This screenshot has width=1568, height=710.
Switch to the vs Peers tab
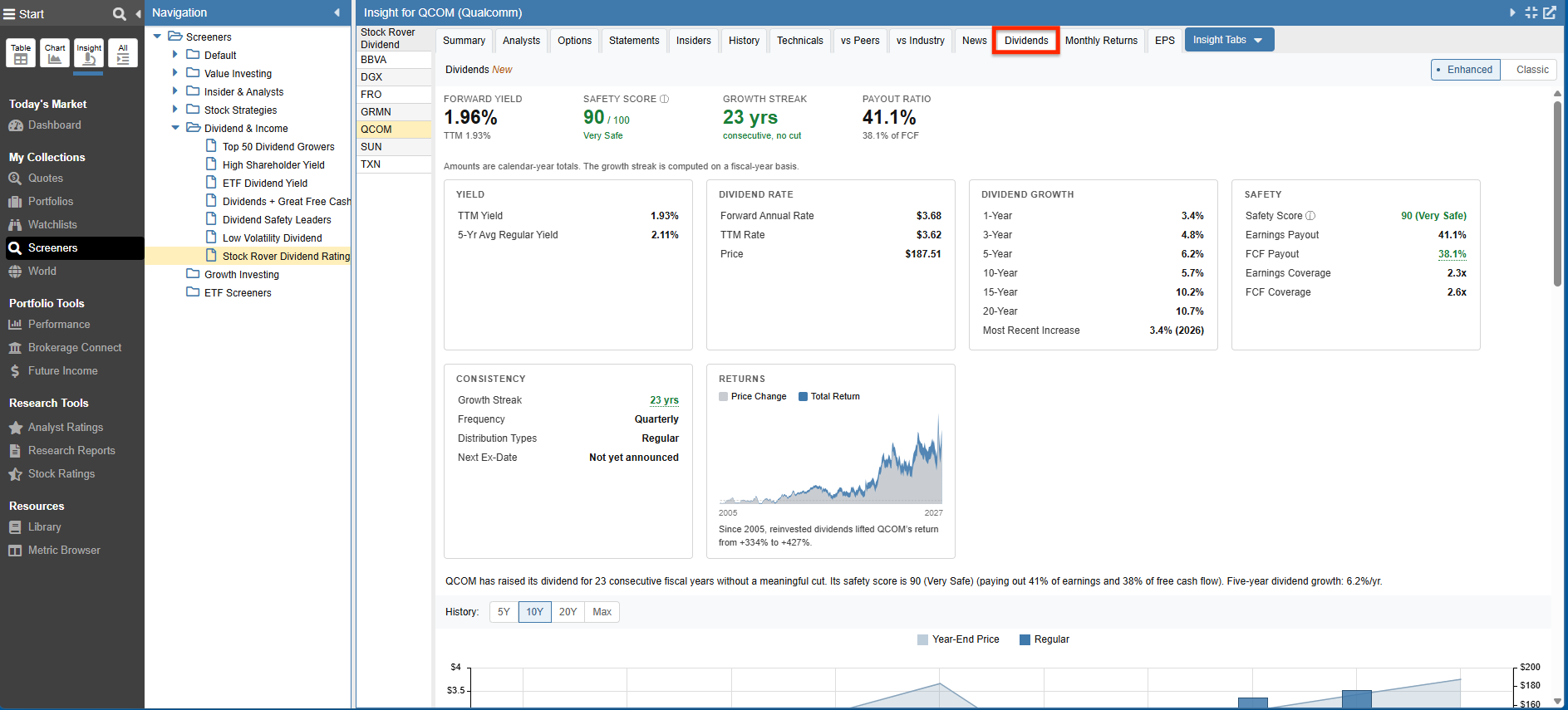(x=860, y=41)
